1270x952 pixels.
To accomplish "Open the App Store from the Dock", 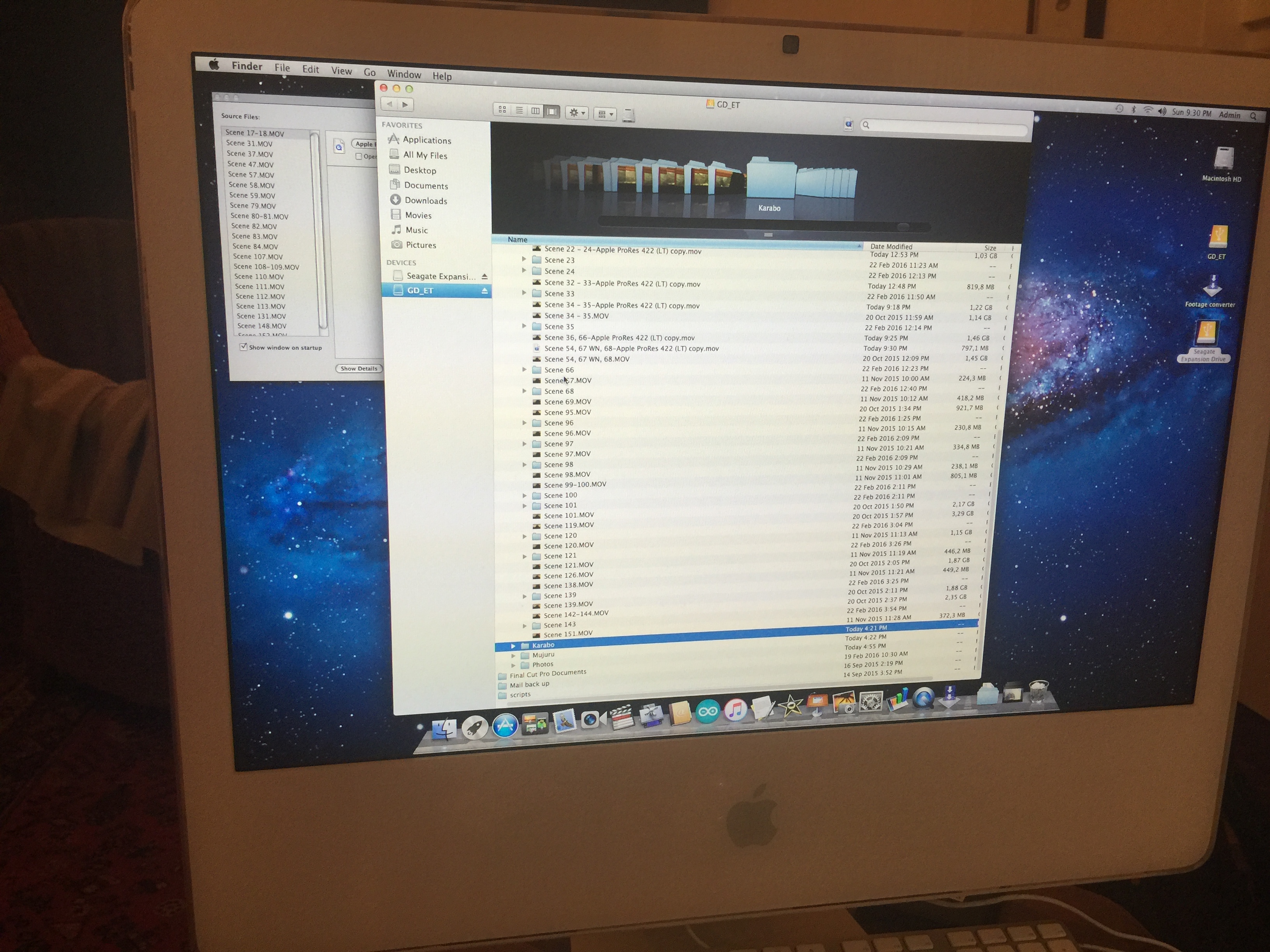I will (505, 726).
